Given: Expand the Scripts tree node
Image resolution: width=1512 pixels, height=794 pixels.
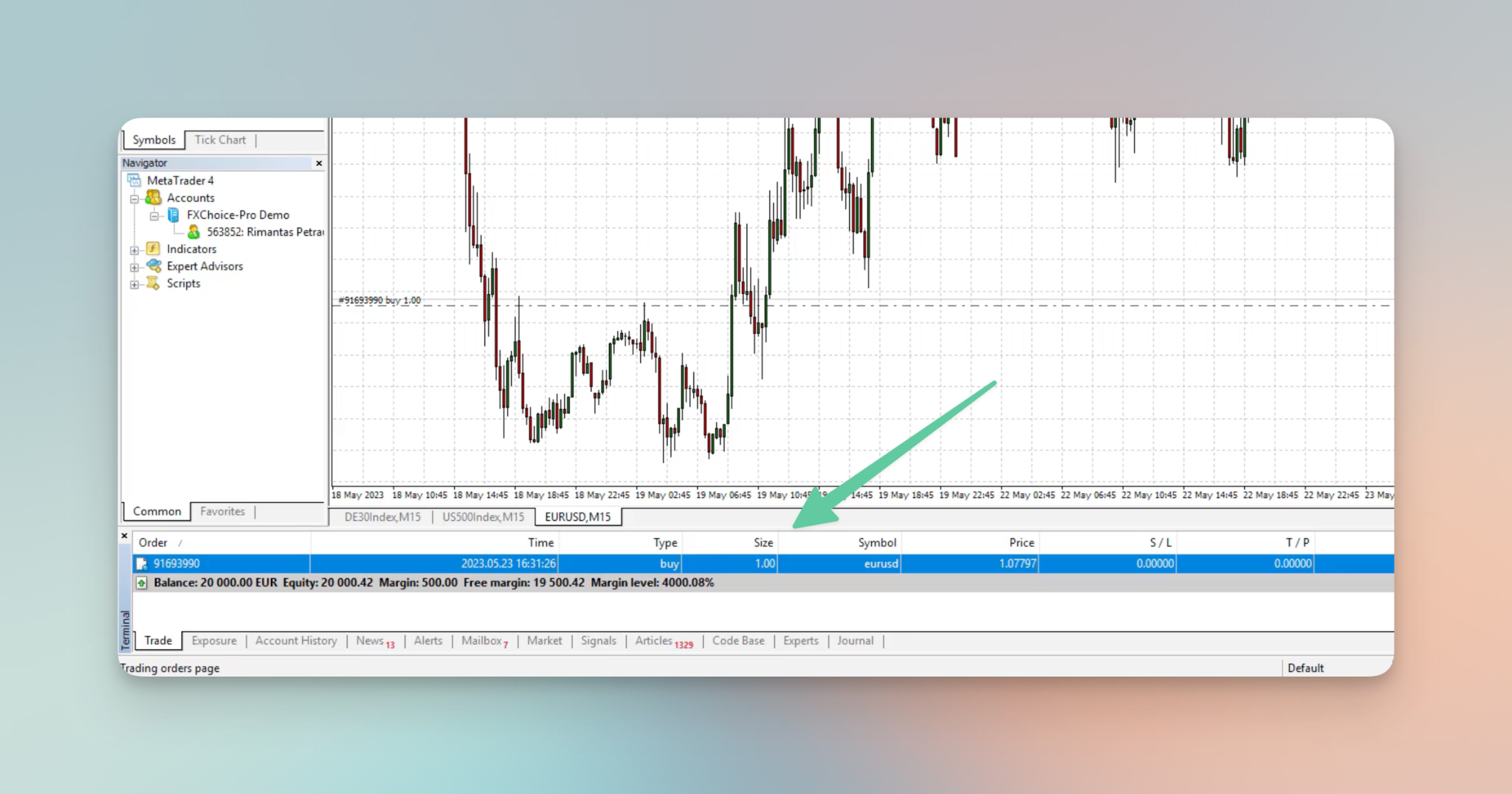Looking at the screenshot, I should click(x=134, y=284).
